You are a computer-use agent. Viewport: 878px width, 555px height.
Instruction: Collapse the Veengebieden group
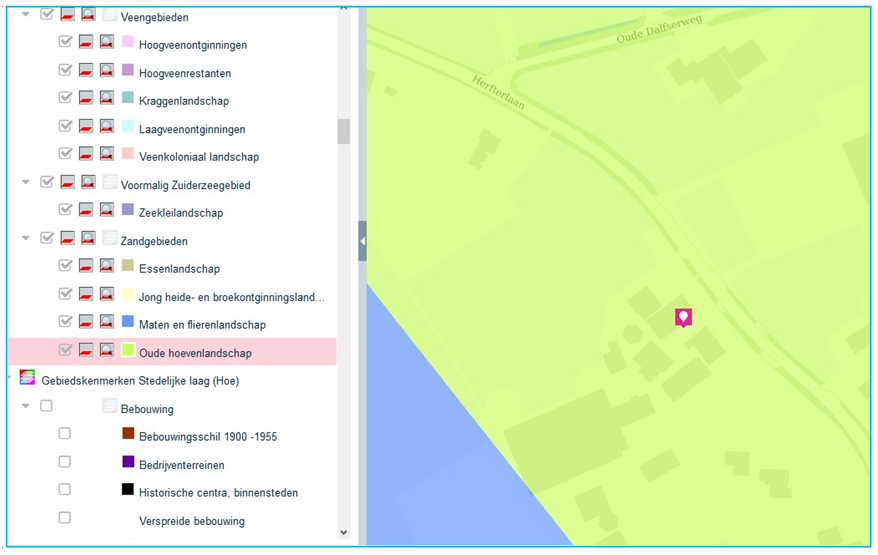(x=26, y=14)
